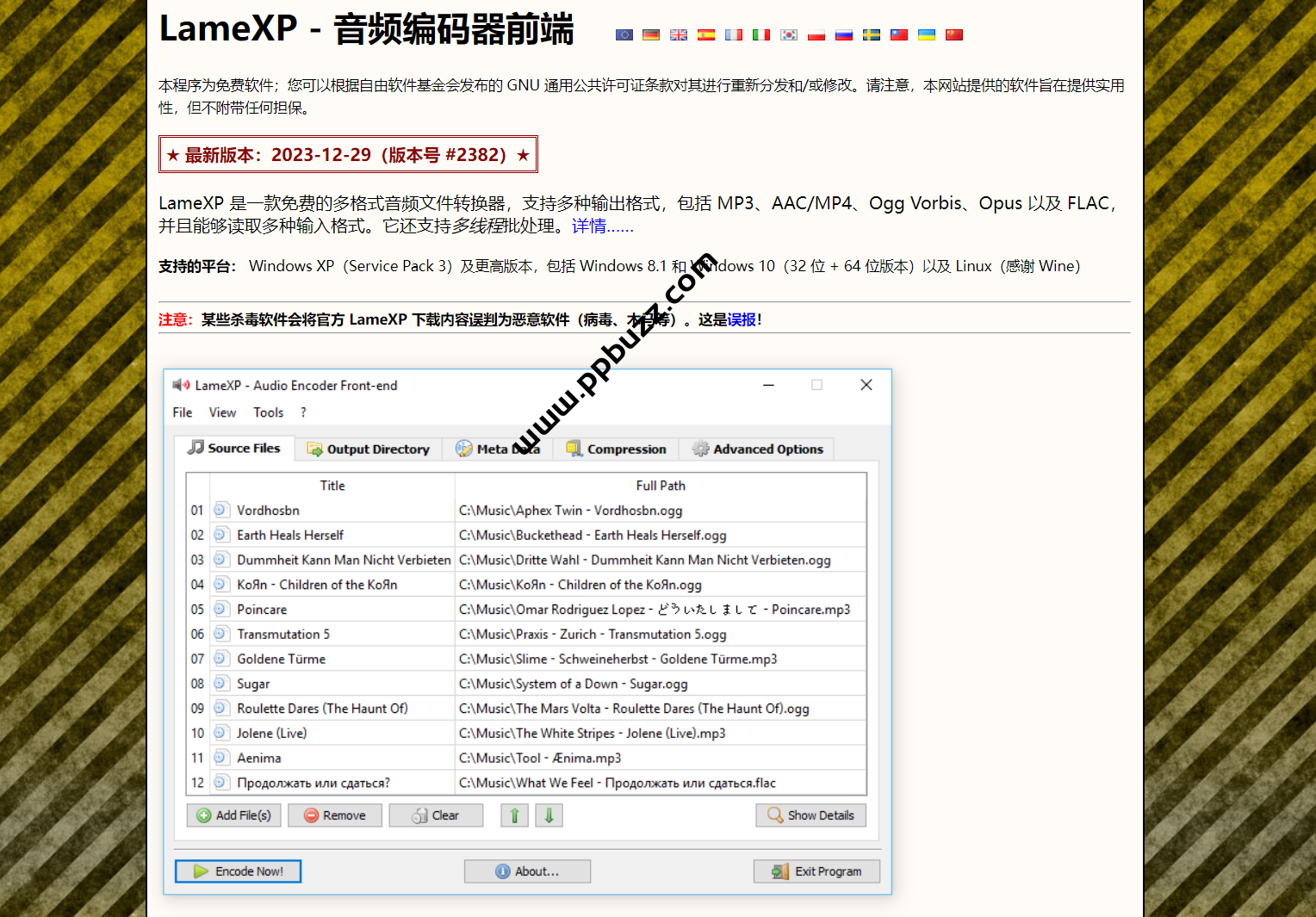This screenshot has height=917, width=1316.
Task: Click the Full Path column header
Action: tap(661, 486)
